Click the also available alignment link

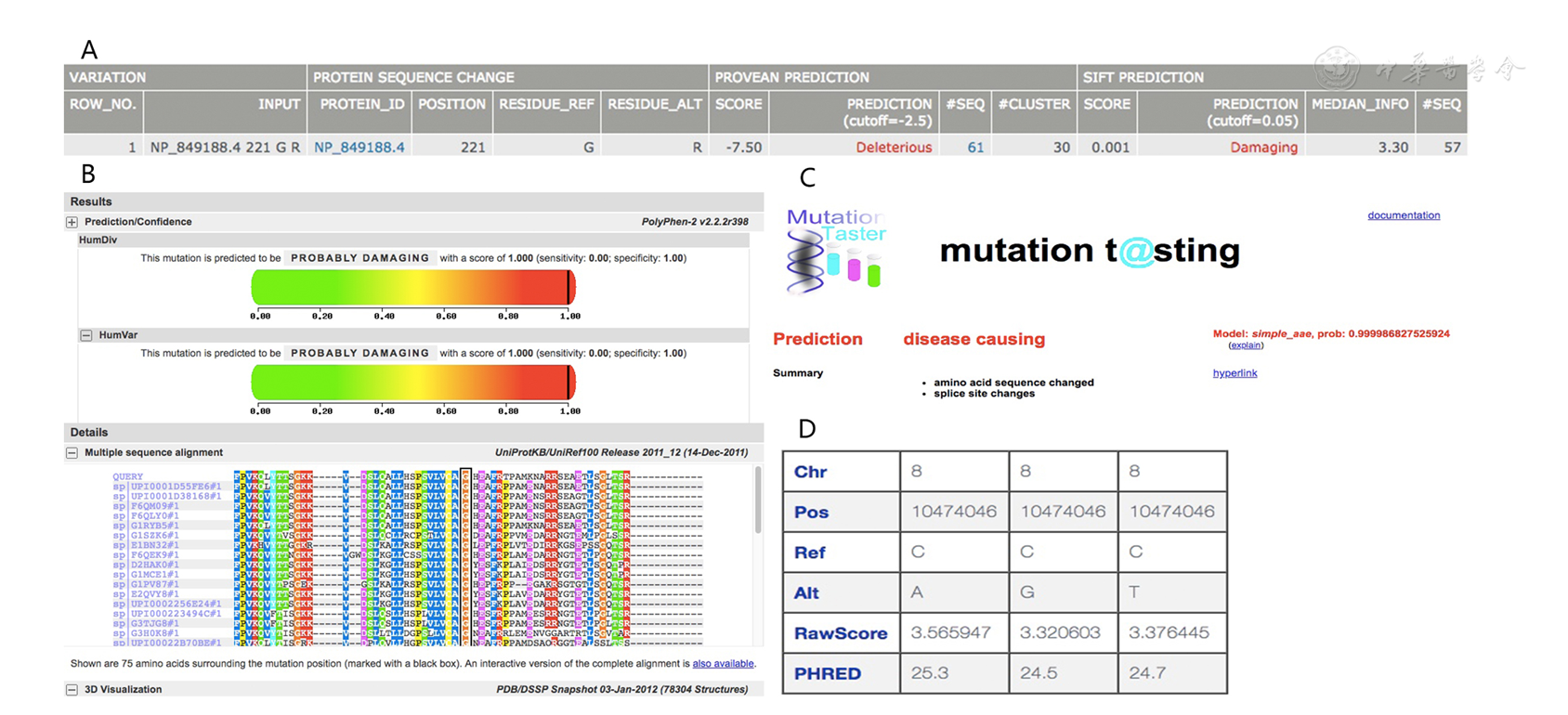(722, 664)
